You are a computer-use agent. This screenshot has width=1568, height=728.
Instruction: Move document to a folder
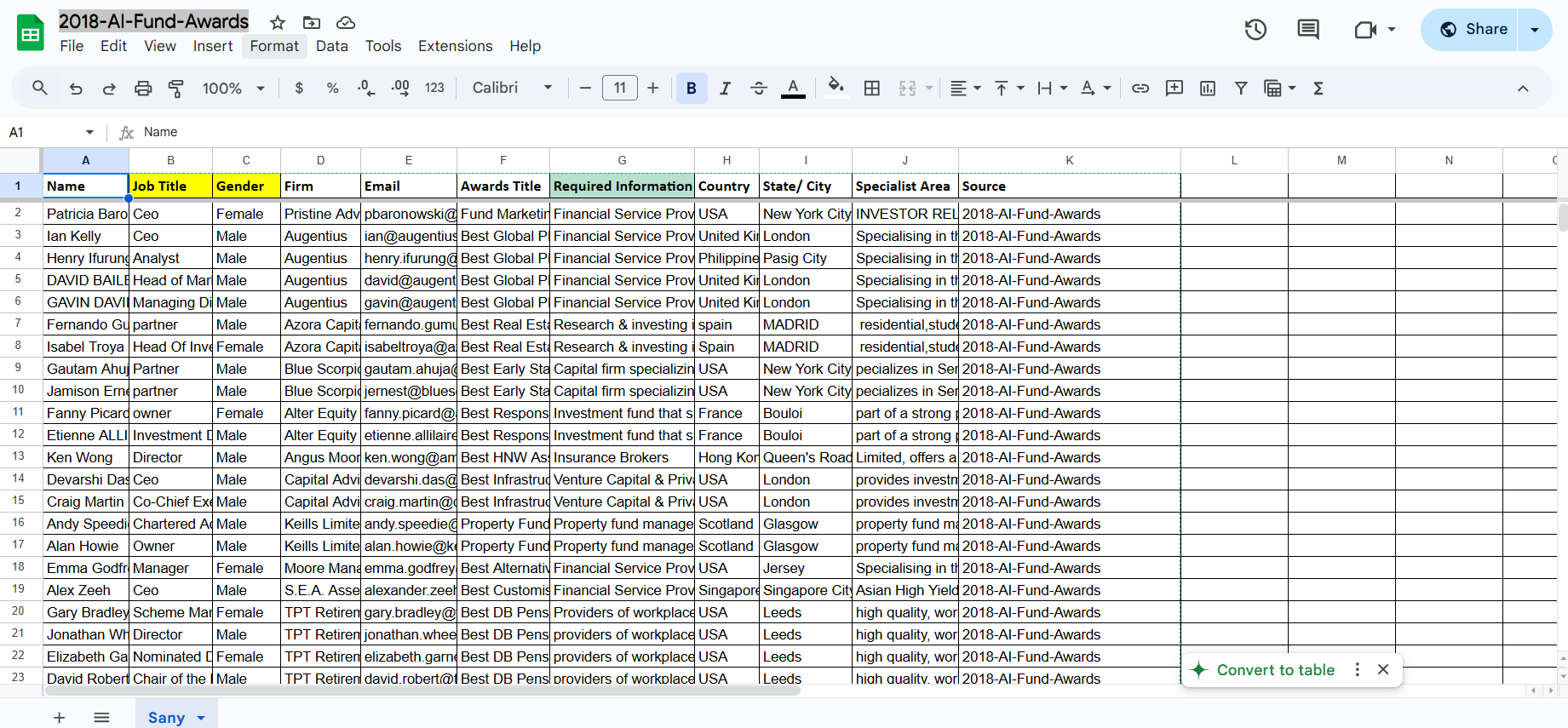tap(312, 22)
